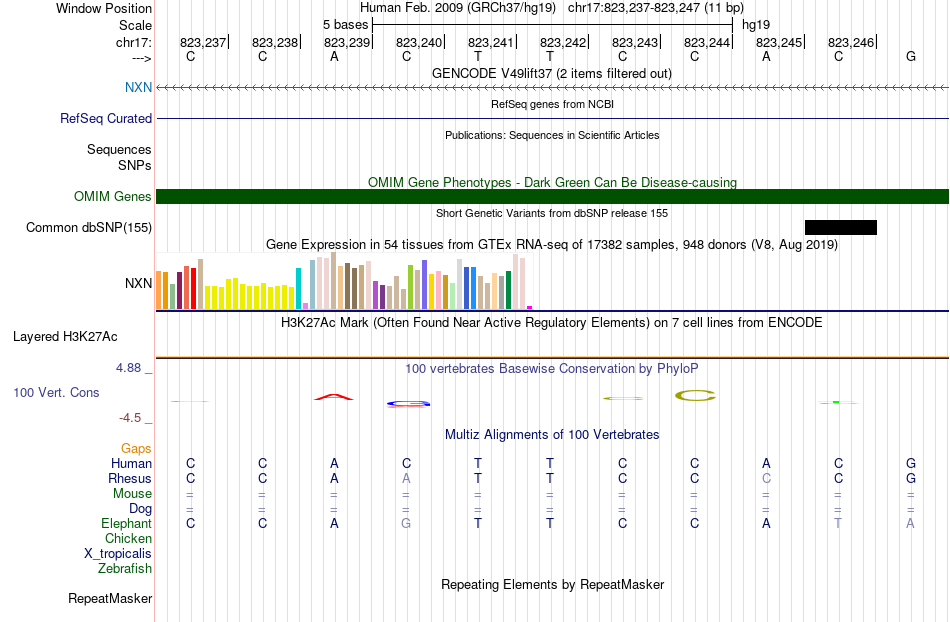Click the blue G logo in PhyloP track

(408, 403)
